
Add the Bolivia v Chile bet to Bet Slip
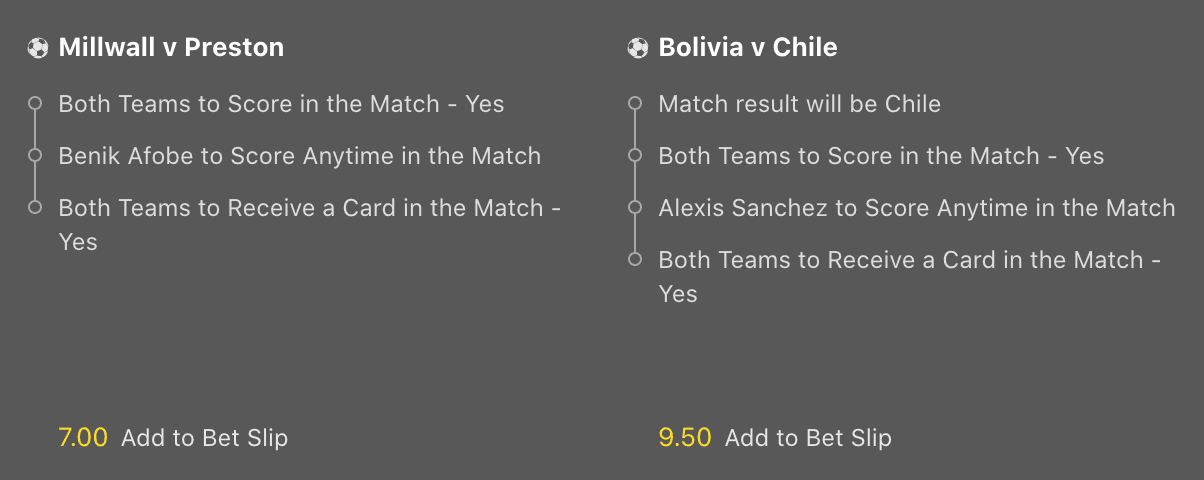click(808, 437)
